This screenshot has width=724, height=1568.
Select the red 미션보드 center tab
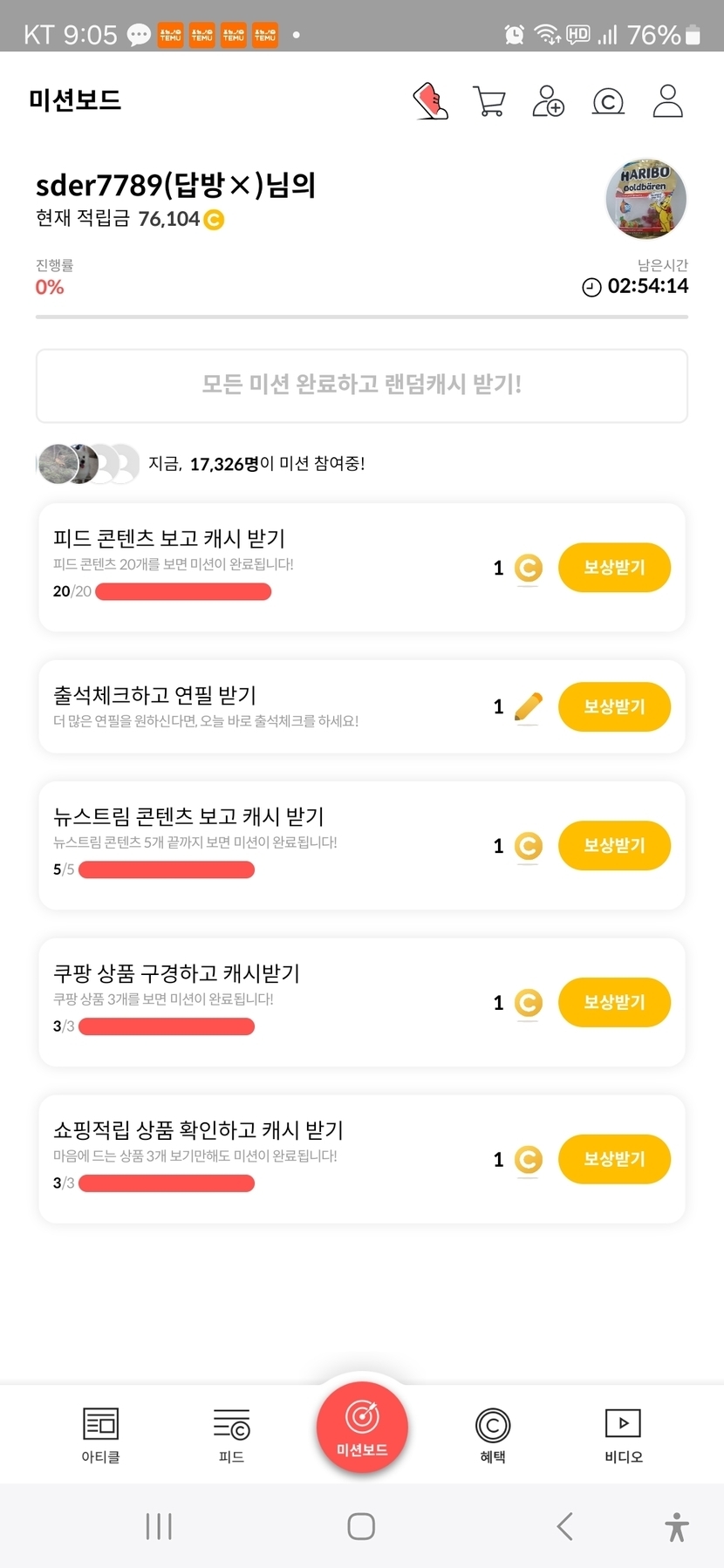pyautogui.click(x=362, y=1427)
